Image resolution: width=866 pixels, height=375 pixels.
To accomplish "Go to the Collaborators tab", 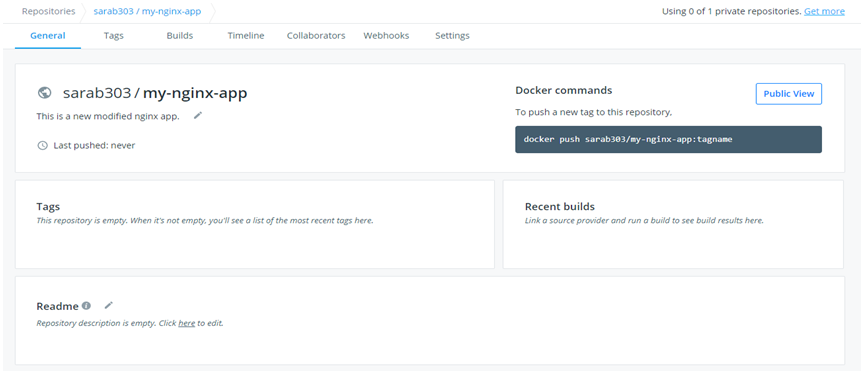I will [316, 35].
